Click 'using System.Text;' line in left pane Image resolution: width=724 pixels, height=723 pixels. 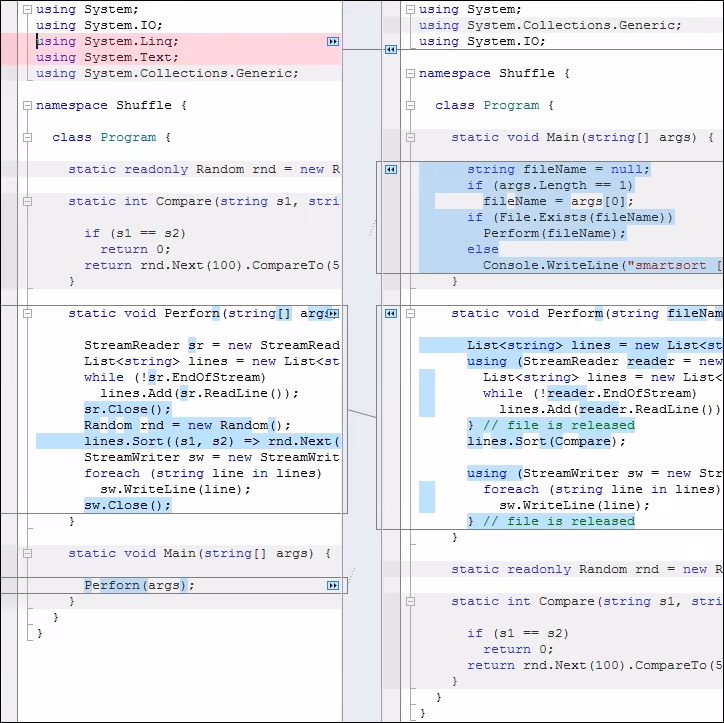107,57
